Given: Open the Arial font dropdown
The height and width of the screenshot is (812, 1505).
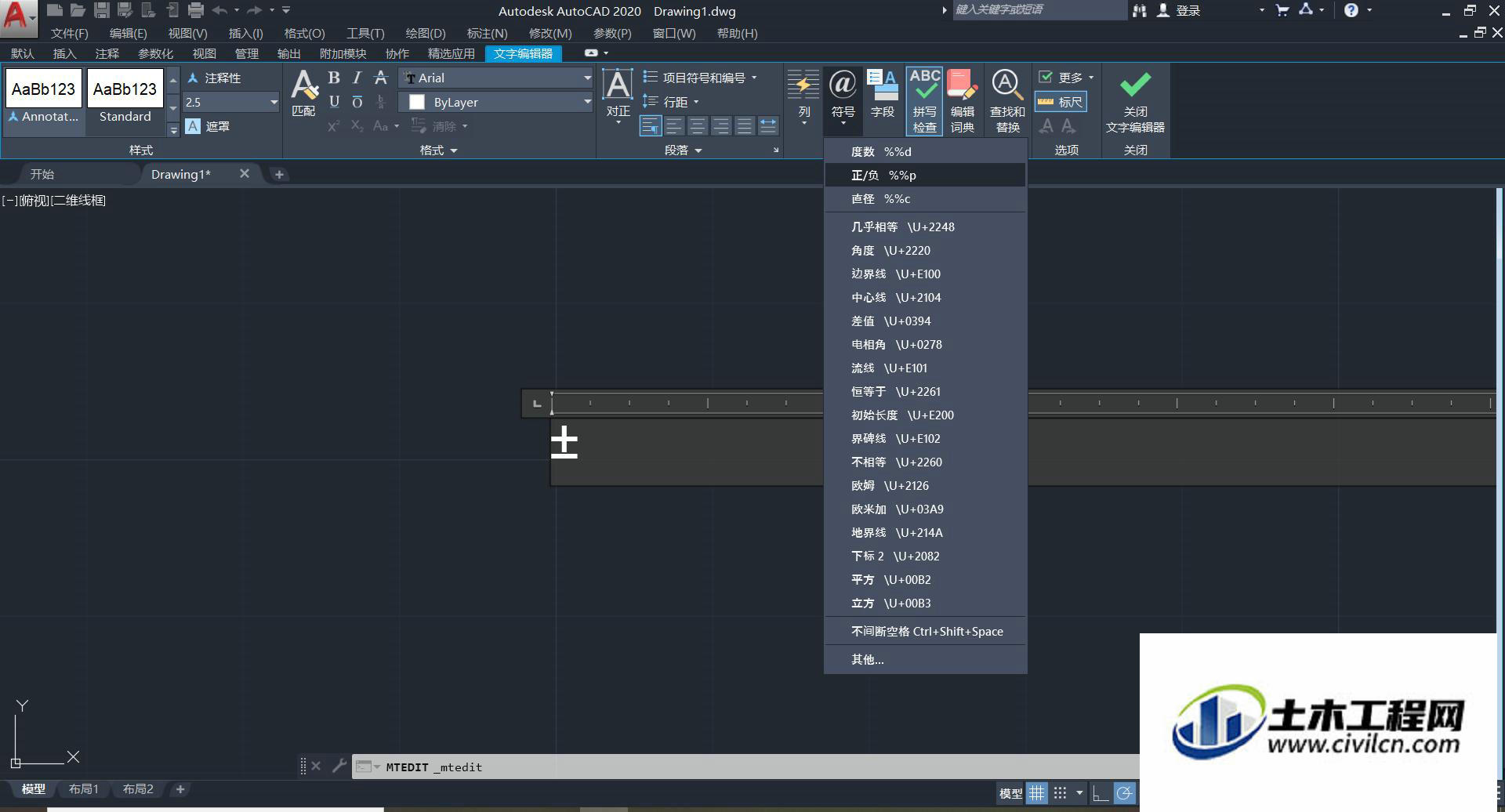Looking at the screenshot, I should (x=587, y=78).
